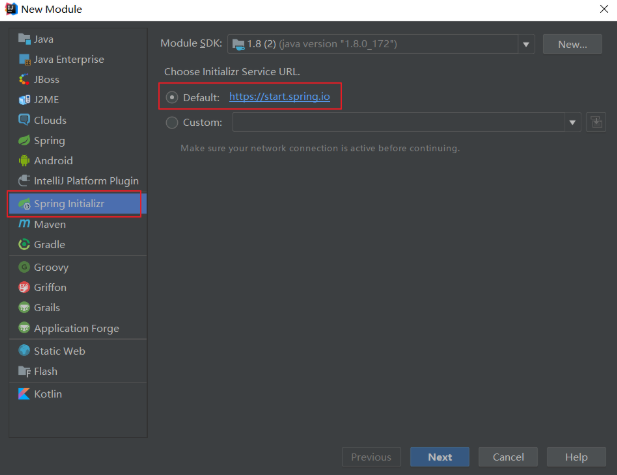Click the download icon beside Custom field
This screenshot has width=617, height=475.
coord(596,122)
